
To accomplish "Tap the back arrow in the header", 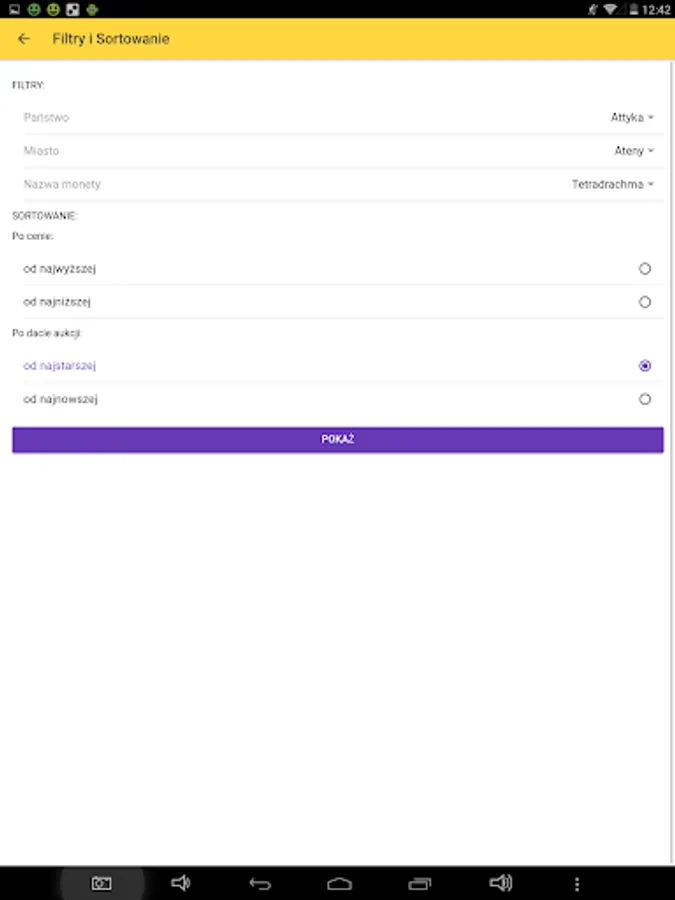I will (25, 39).
